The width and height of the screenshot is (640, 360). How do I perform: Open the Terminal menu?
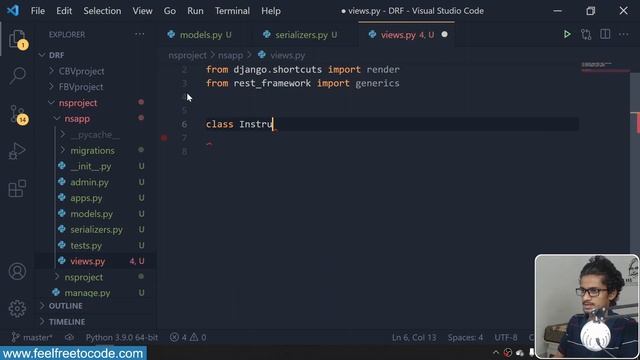[232, 11]
